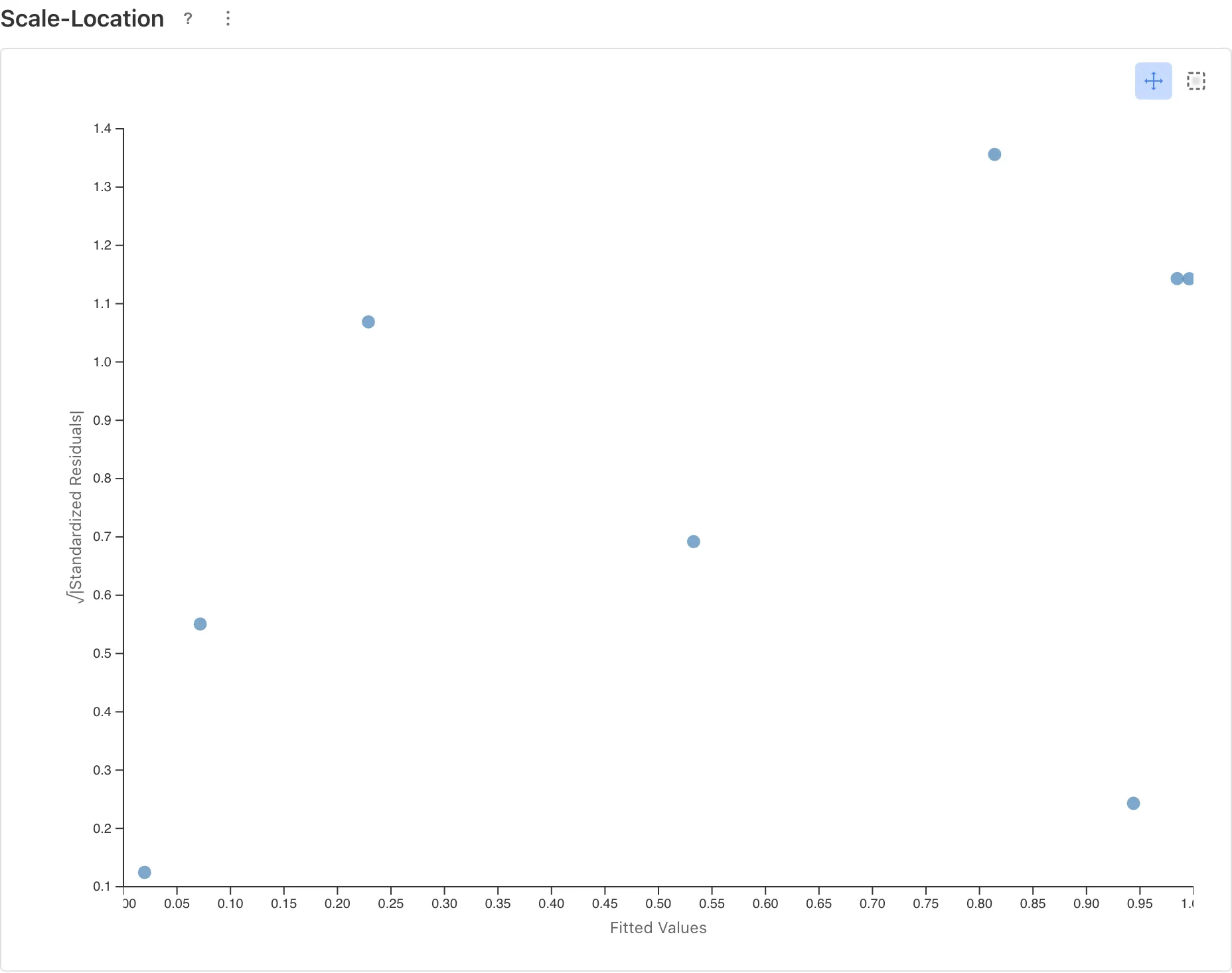
Task: Select the lowest-left data point near 0.12
Action: click(144, 872)
